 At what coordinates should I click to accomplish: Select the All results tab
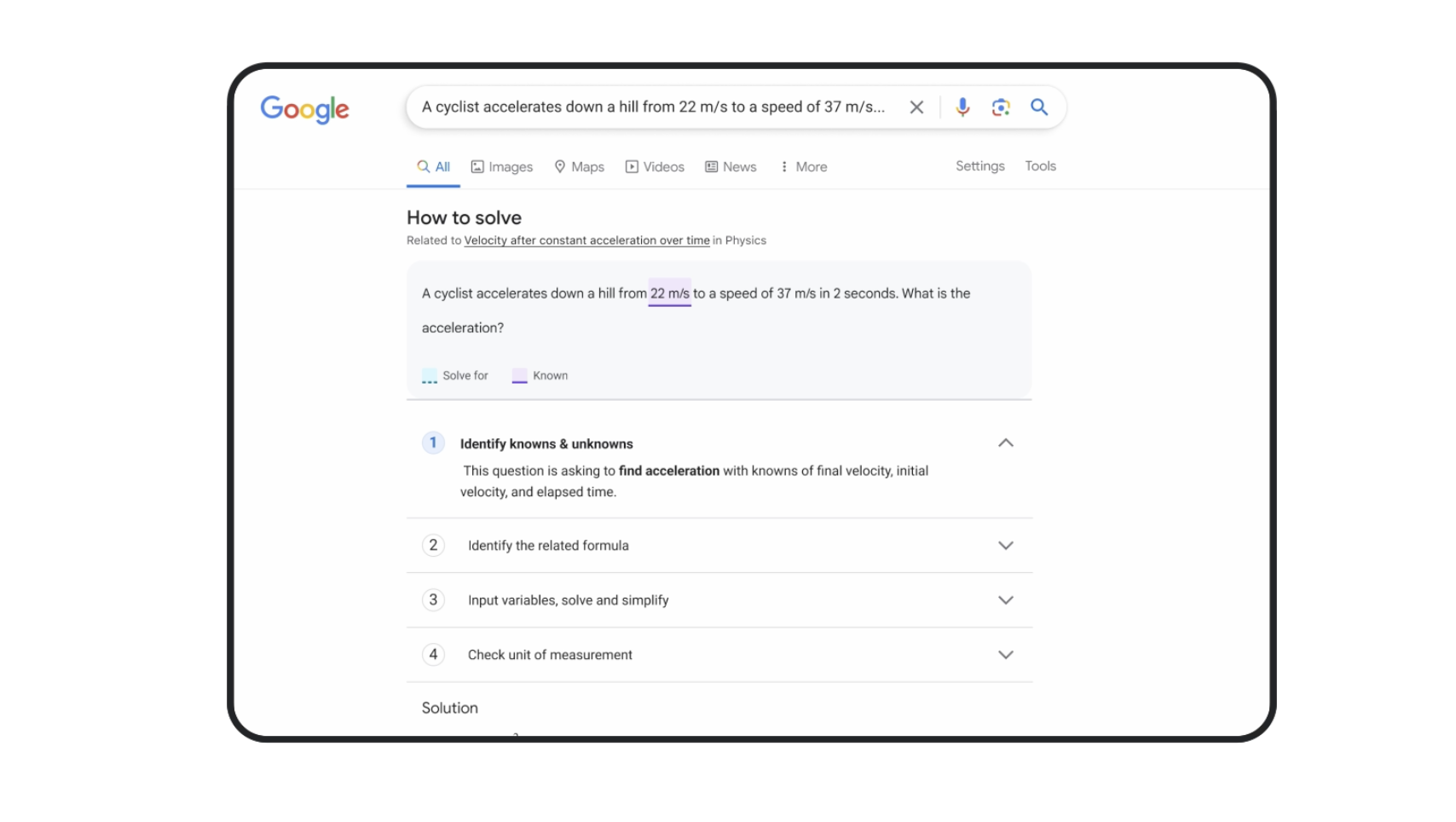(x=433, y=167)
